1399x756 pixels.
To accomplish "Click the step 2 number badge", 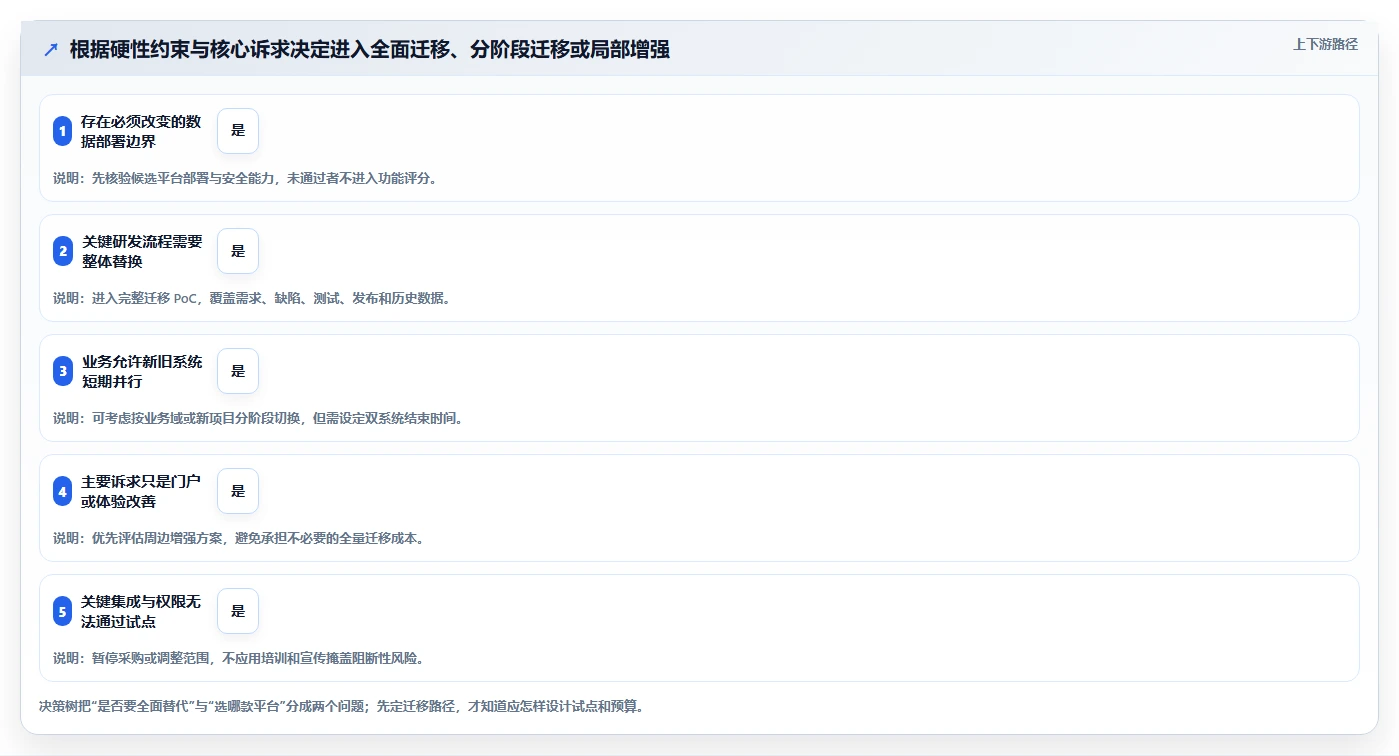I will tap(62, 251).
